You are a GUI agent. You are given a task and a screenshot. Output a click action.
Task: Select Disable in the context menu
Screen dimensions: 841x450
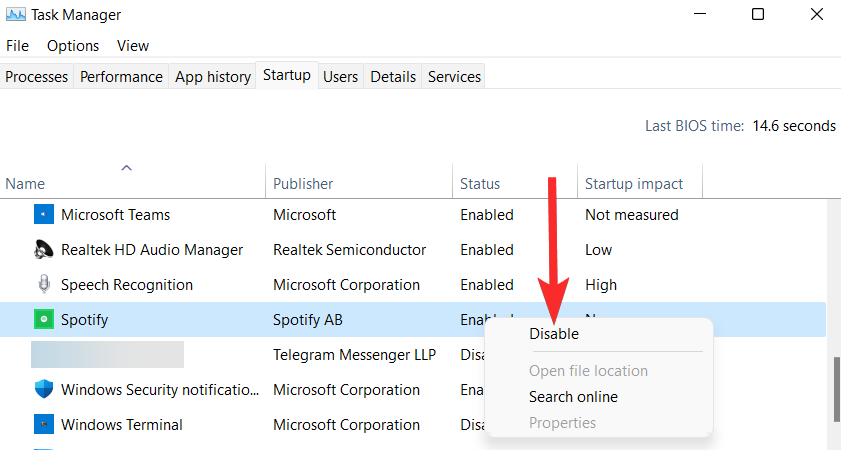(554, 334)
